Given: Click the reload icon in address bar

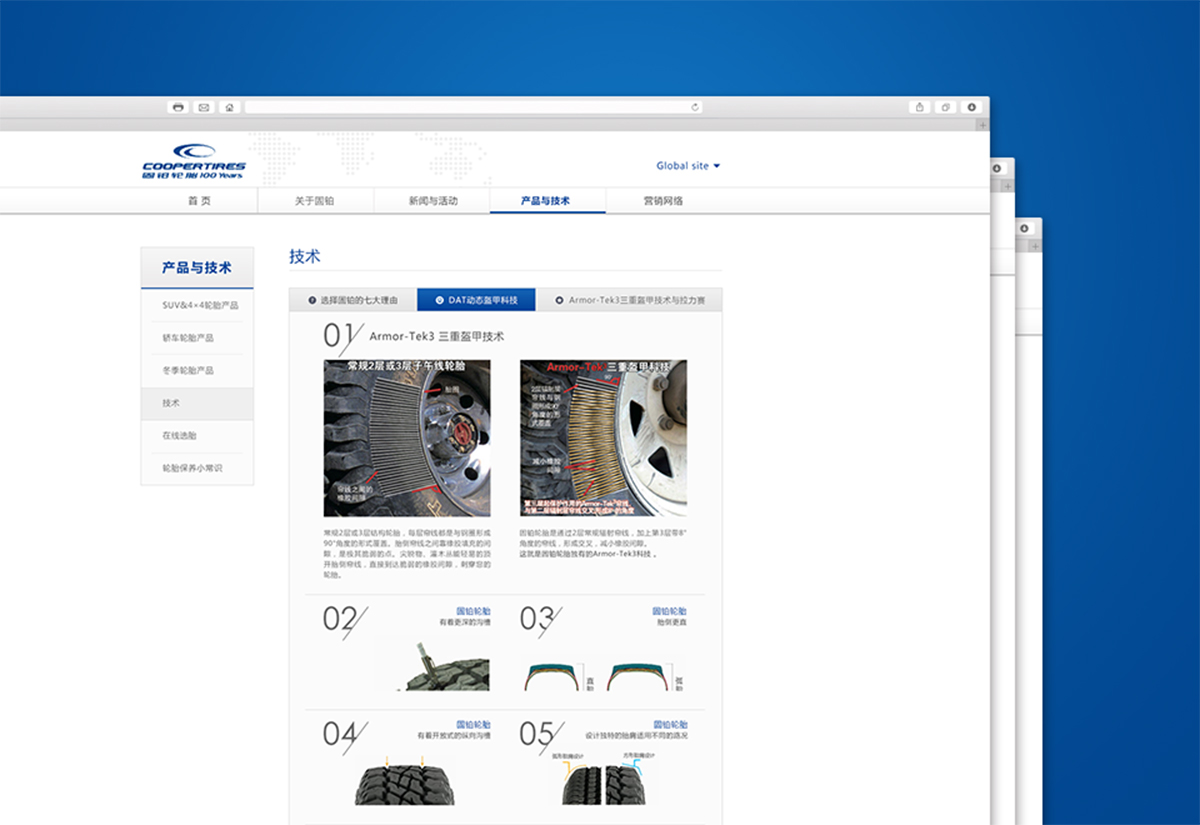Looking at the screenshot, I should click(695, 107).
